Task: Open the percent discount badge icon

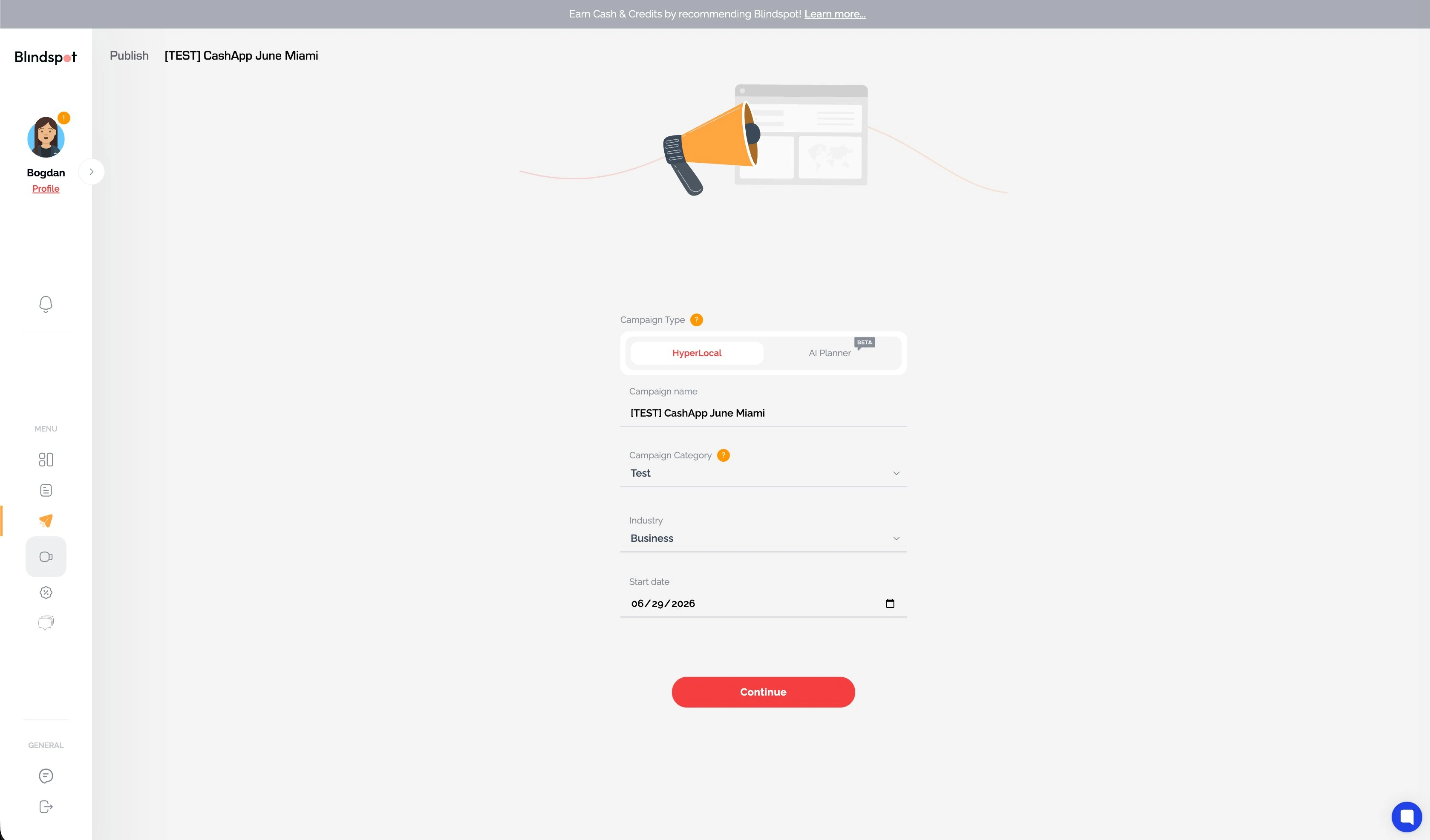Action: tap(46, 593)
